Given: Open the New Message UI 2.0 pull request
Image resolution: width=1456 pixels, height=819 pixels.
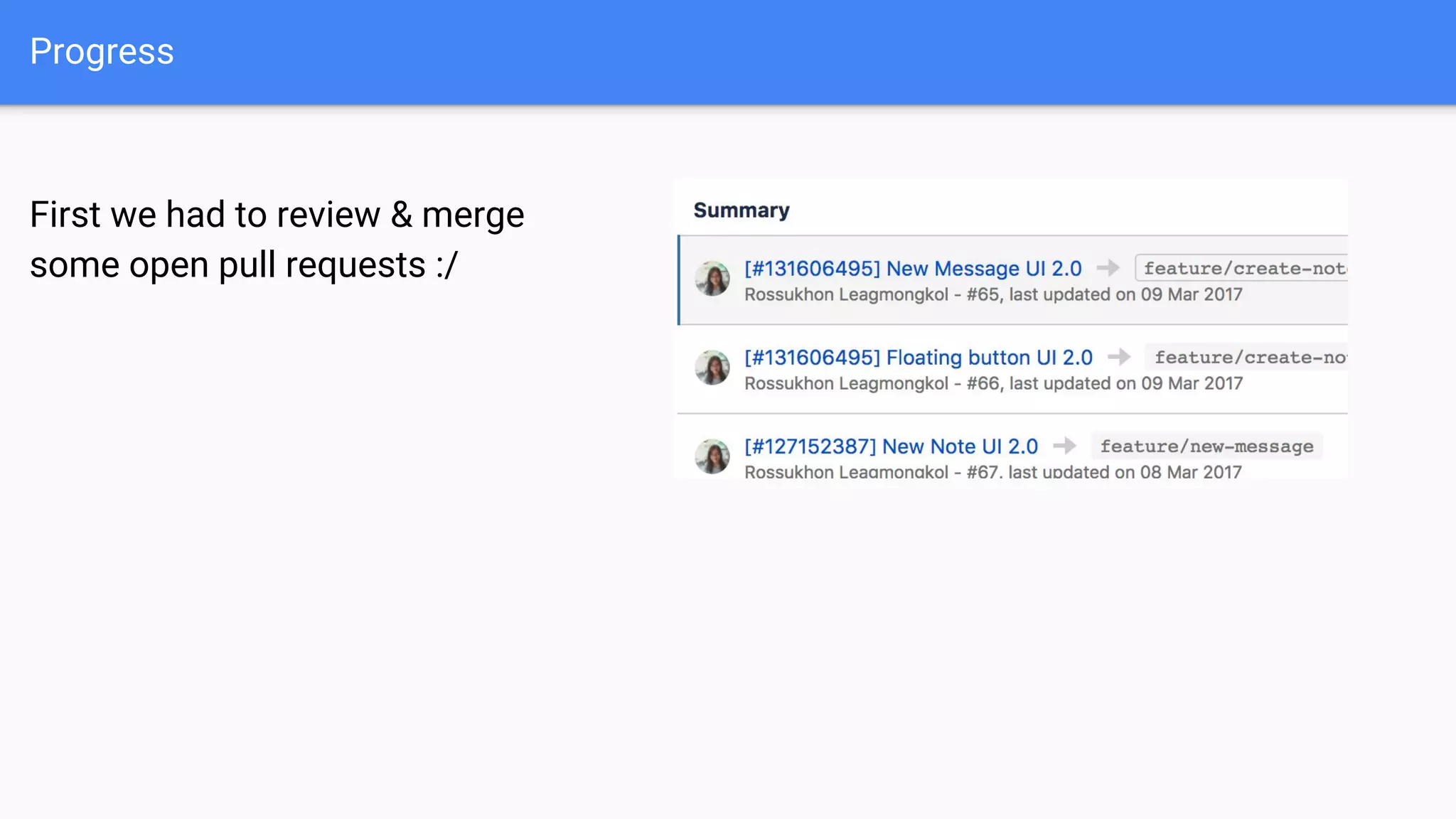Looking at the screenshot, I should [x=913, y=269].
